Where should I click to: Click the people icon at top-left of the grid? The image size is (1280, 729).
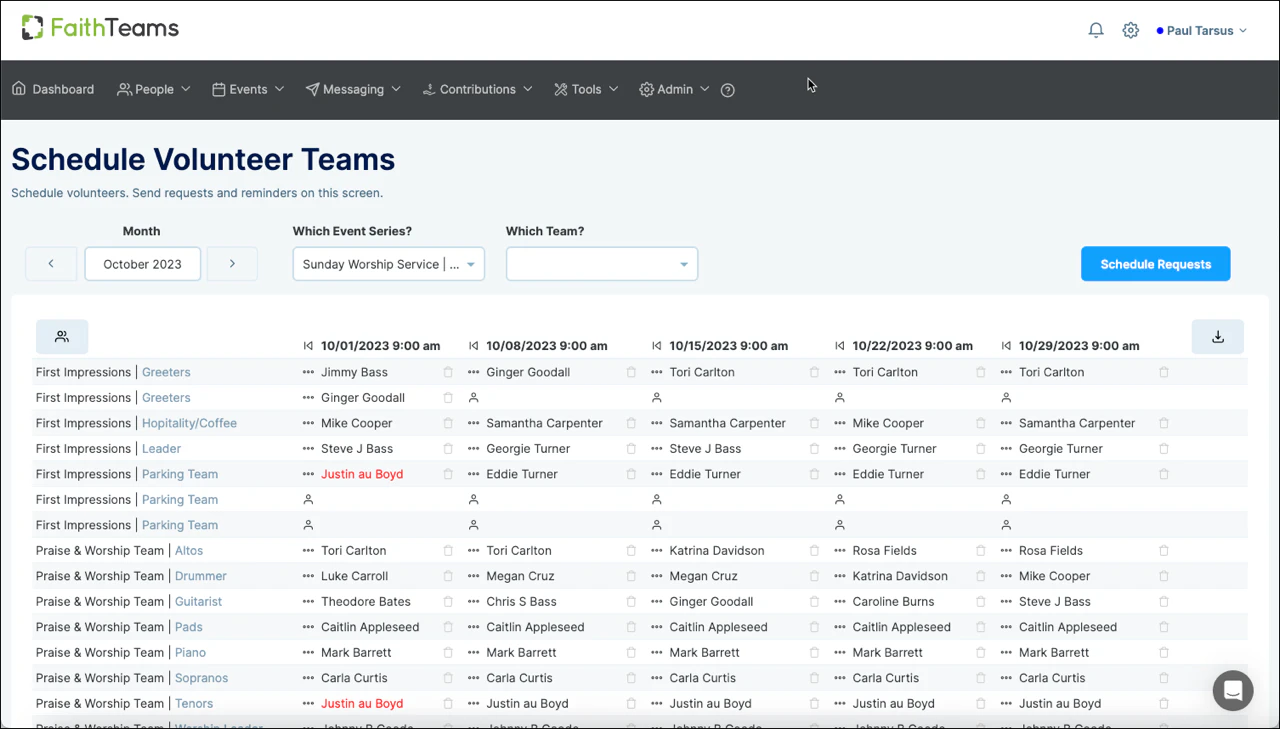(x=62, y=337)
